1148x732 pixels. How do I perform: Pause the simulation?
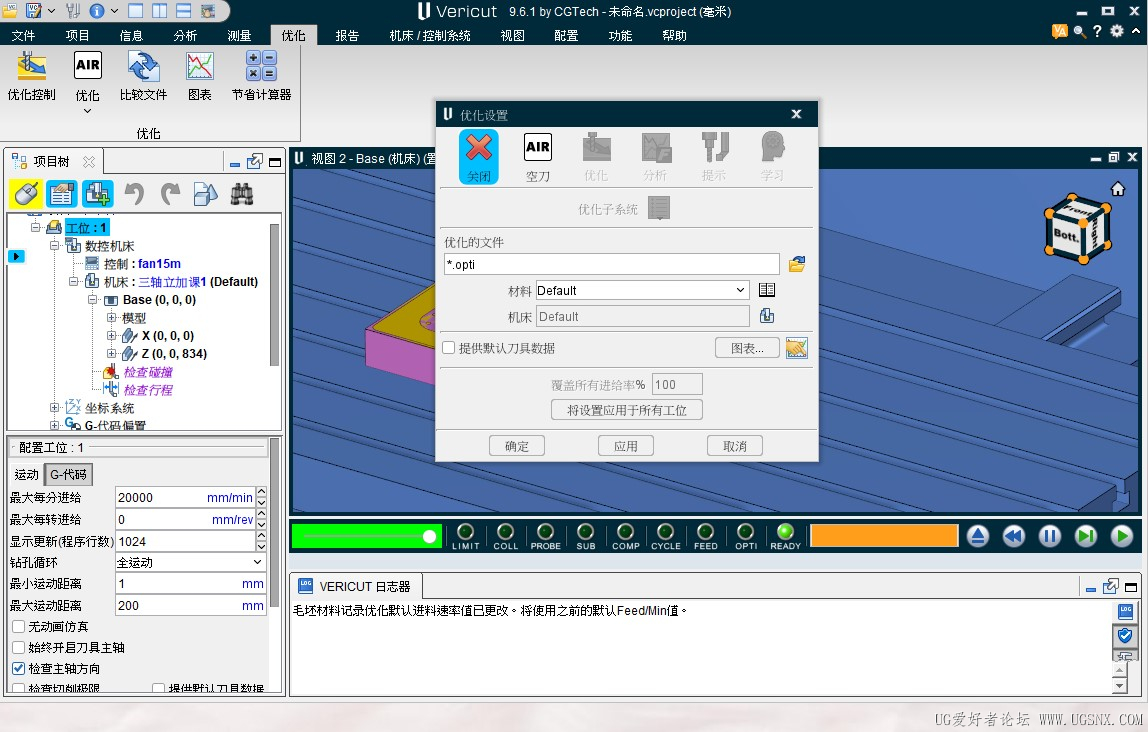pyautogui.click(x=1049, y=537)
